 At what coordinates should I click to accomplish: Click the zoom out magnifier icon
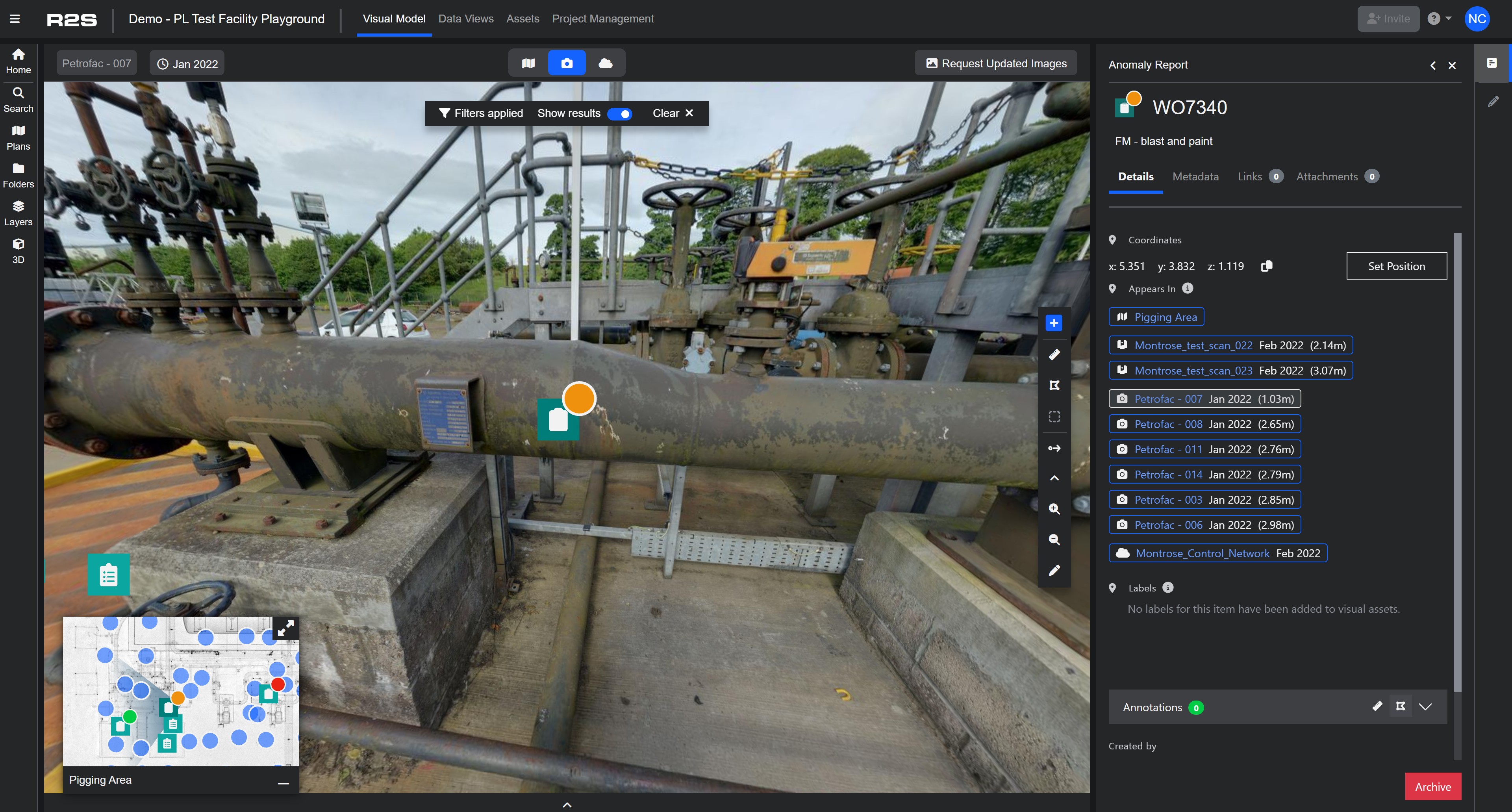tap(1054, 539)
